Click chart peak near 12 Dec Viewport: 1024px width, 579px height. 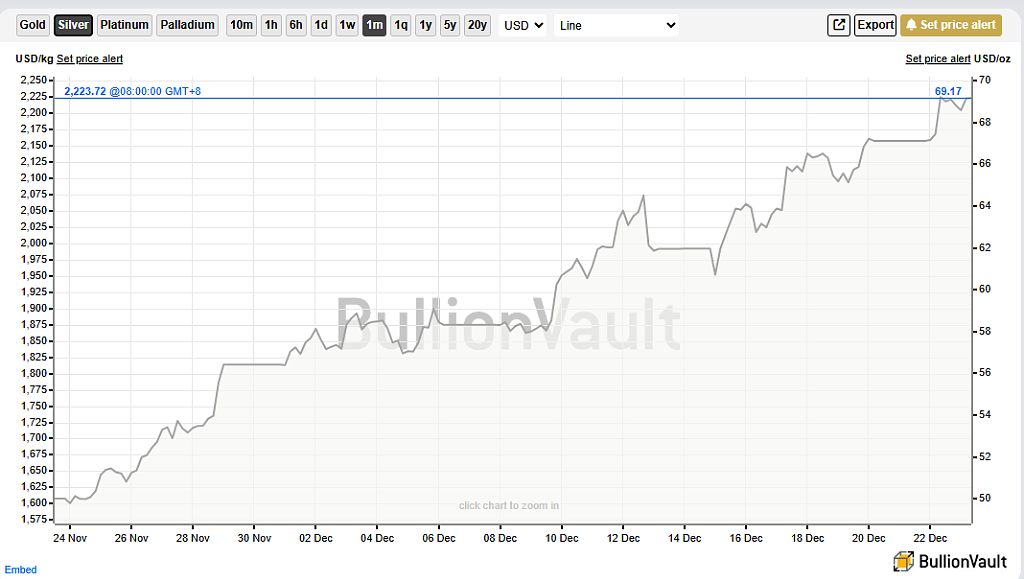[643, 195]
